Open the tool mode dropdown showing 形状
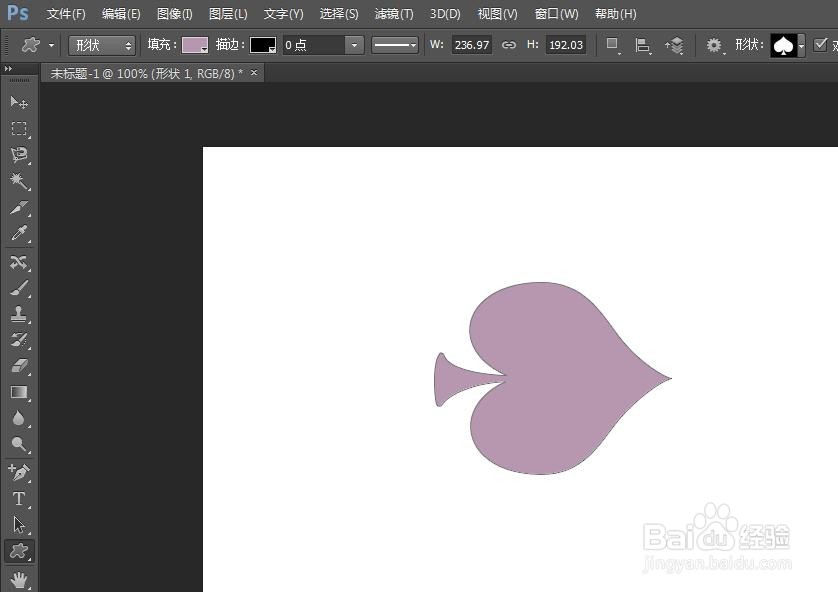This screenshot has width=838, height=592. tap(102, 45)
